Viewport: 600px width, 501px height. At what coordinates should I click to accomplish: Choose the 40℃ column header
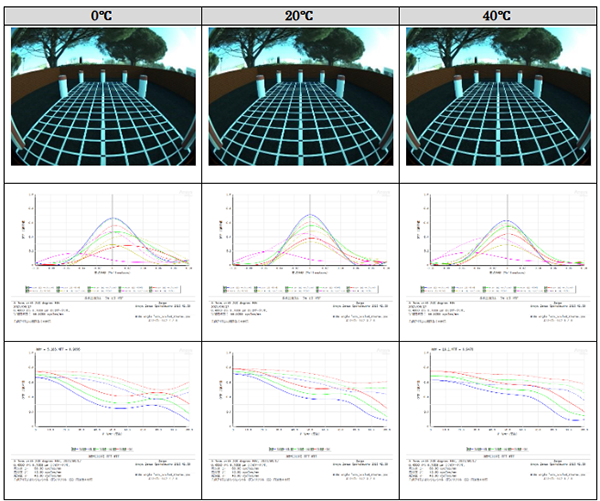point(498,12)
